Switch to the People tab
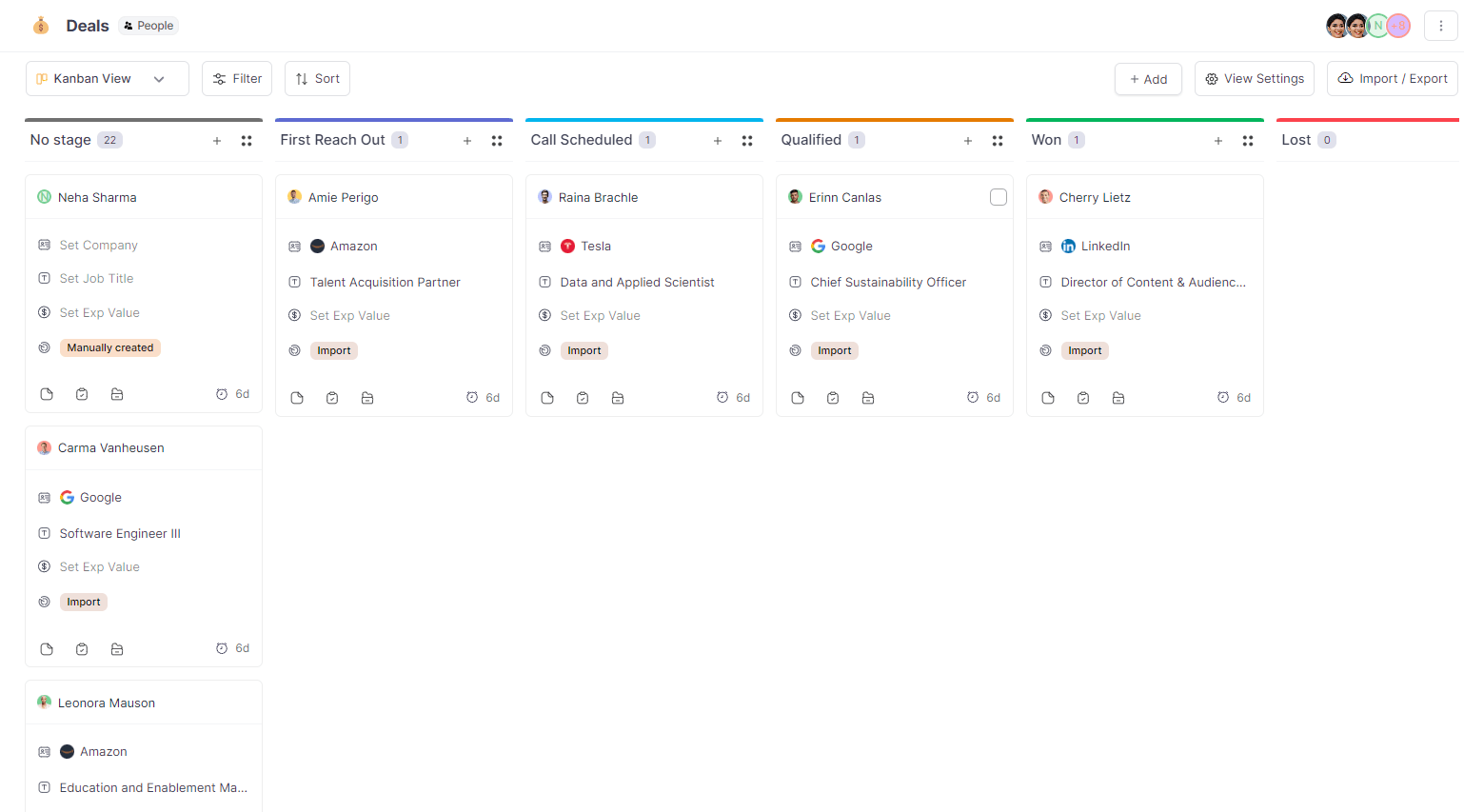Image resolution: width=1464 pixels, height=812 pixels. [x=148, y=25]
